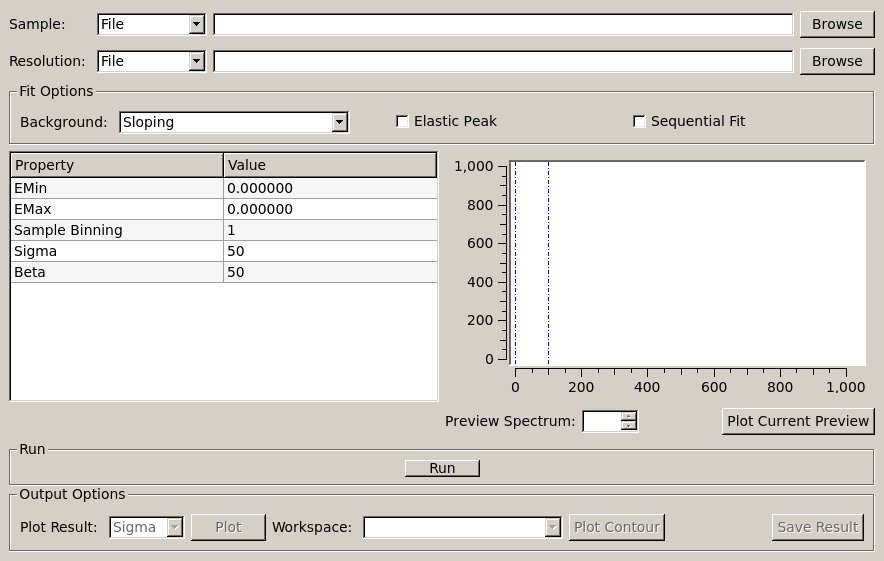This screenshot has width=884, height=561.
Task: Click inside the Sample file path field
Action: (503, 24)
